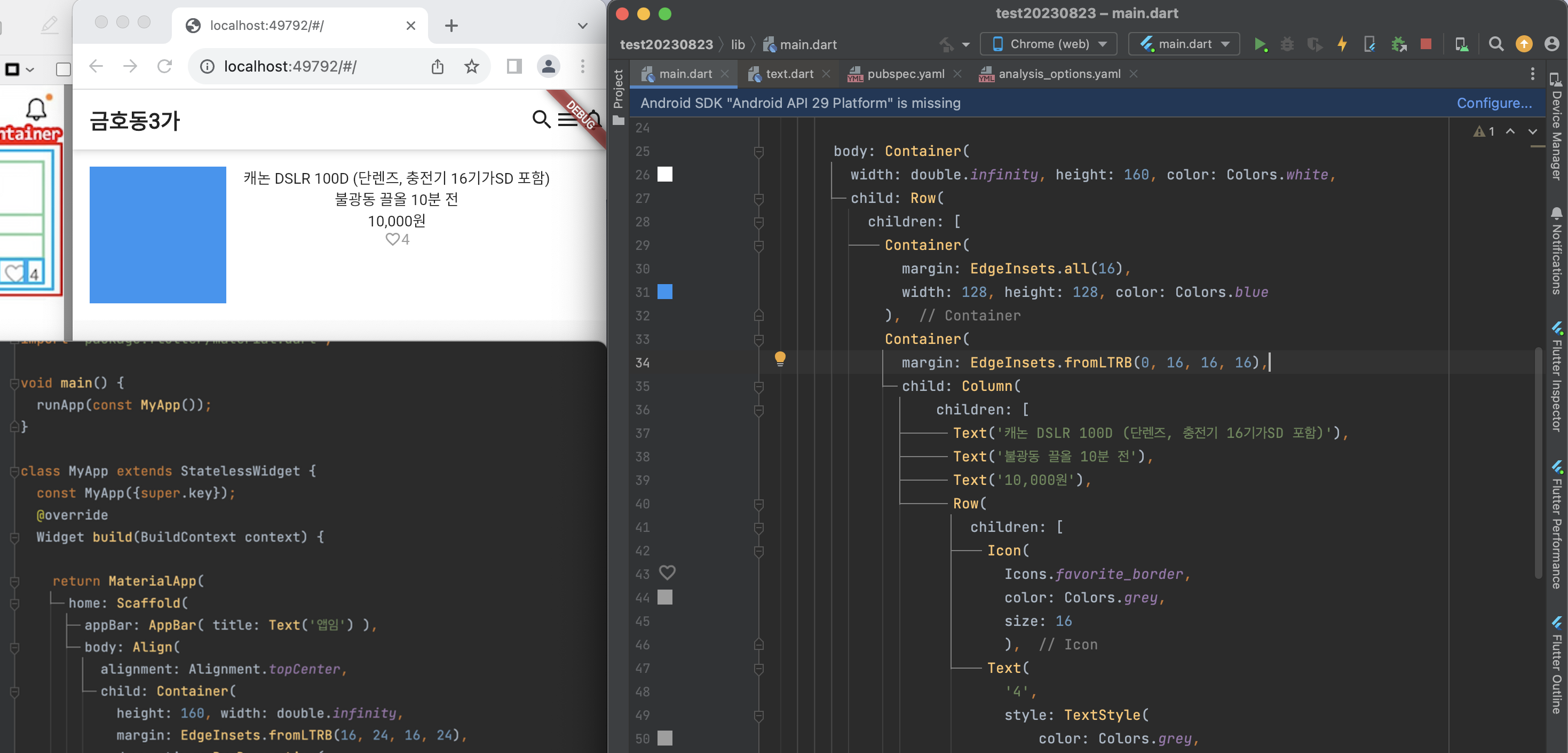Open main.dart run configuration dropdown
Viewport: 1568px width, 753px height.
click(1184, 44)
